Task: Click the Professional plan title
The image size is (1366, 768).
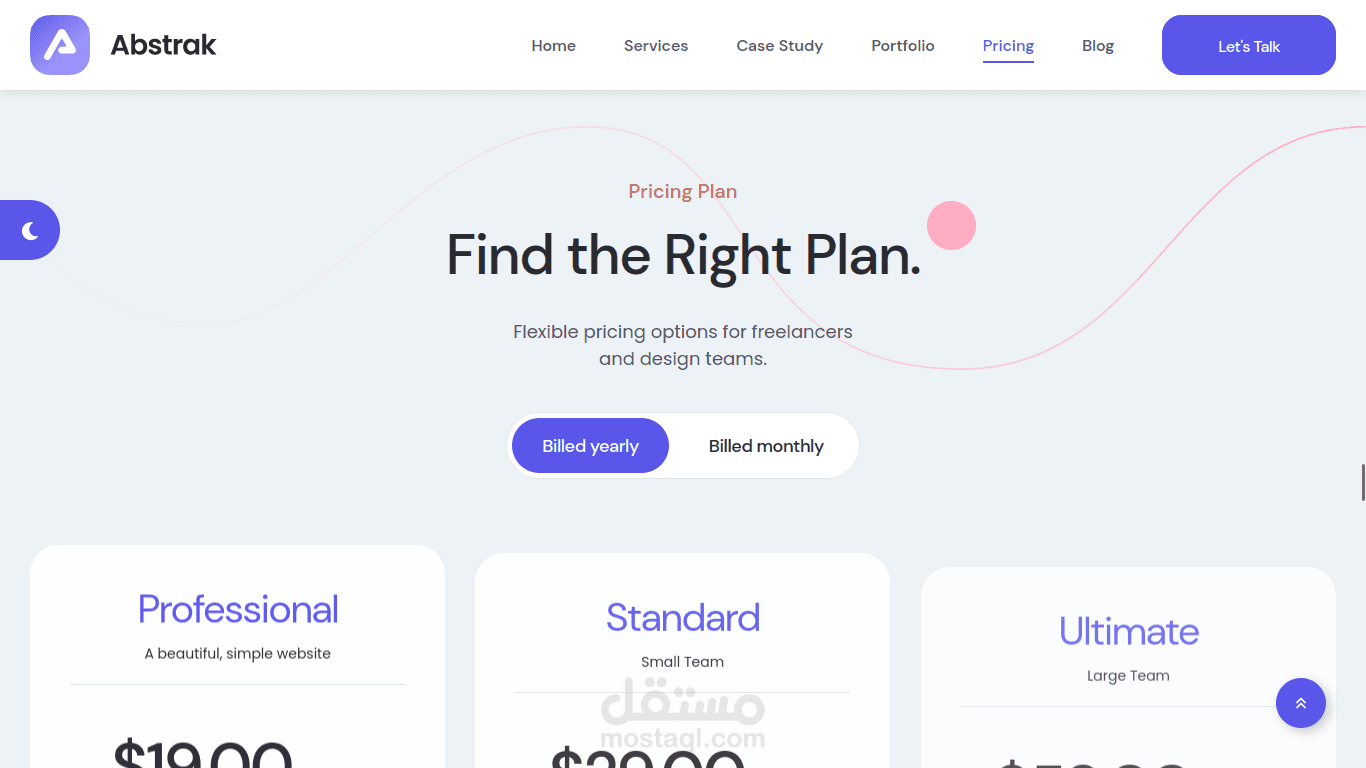Action: [238, 609]
